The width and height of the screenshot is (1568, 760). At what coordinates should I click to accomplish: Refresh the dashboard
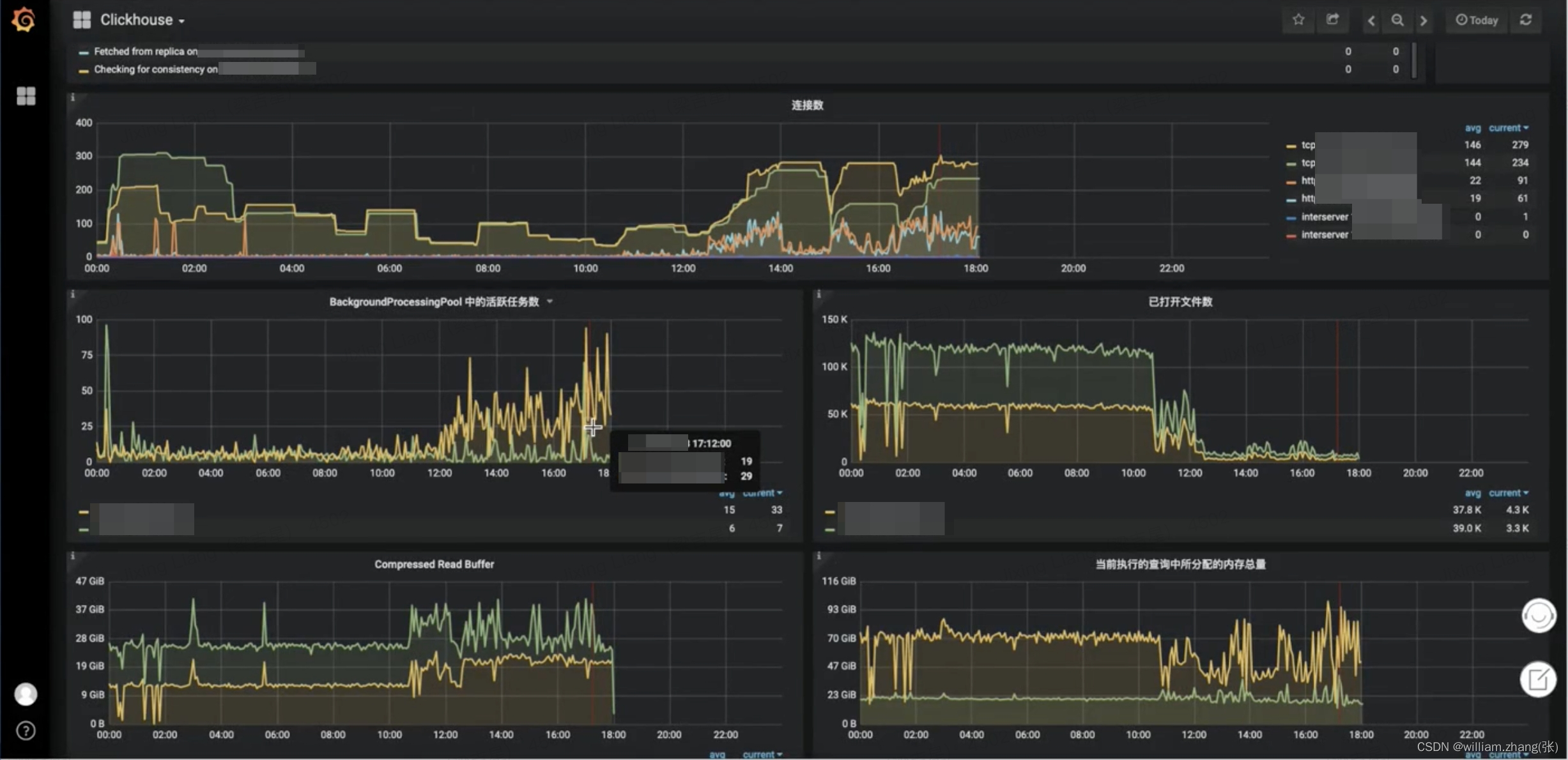tap(1526, 20)
